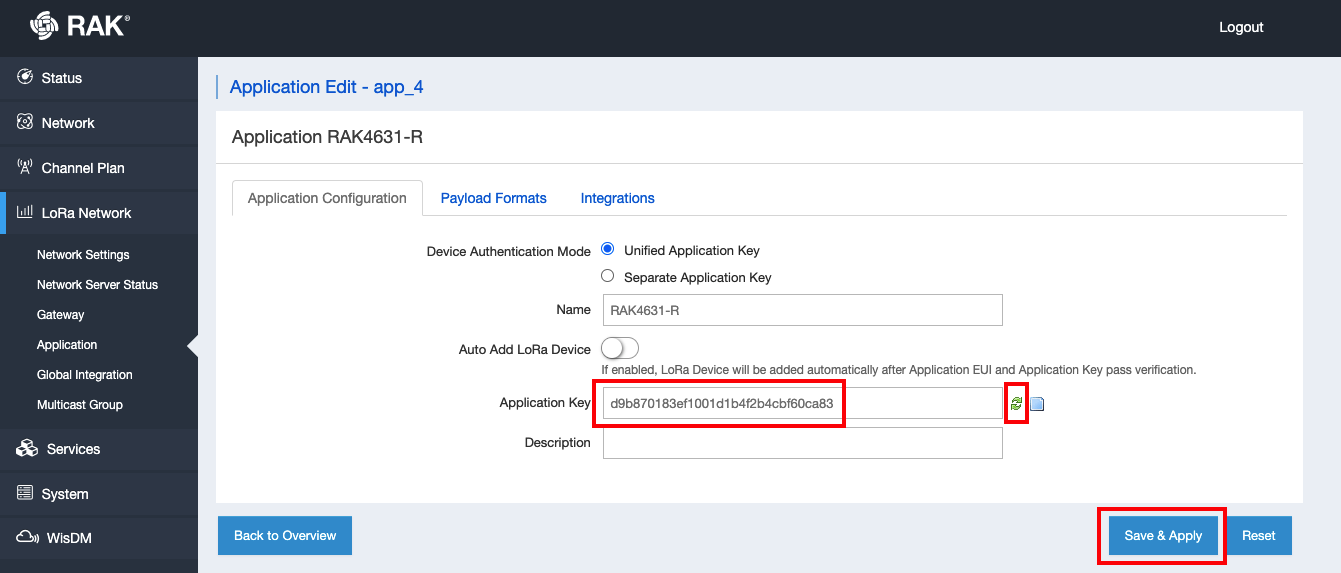Open the Channel Plan menu
Image resolution: width=1341 pixels, height=573 pixels.
click(99, 168)
